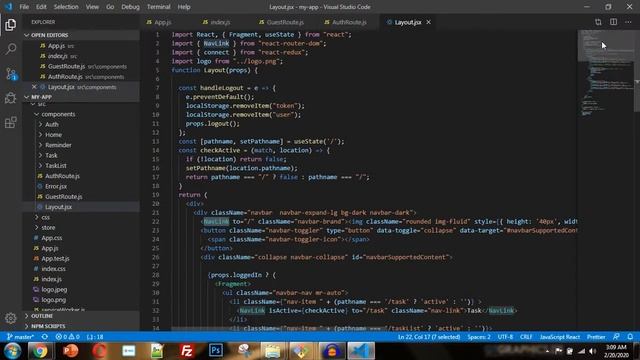Close the Layout.jsx editor tab
640x360 pixels.
429,22
